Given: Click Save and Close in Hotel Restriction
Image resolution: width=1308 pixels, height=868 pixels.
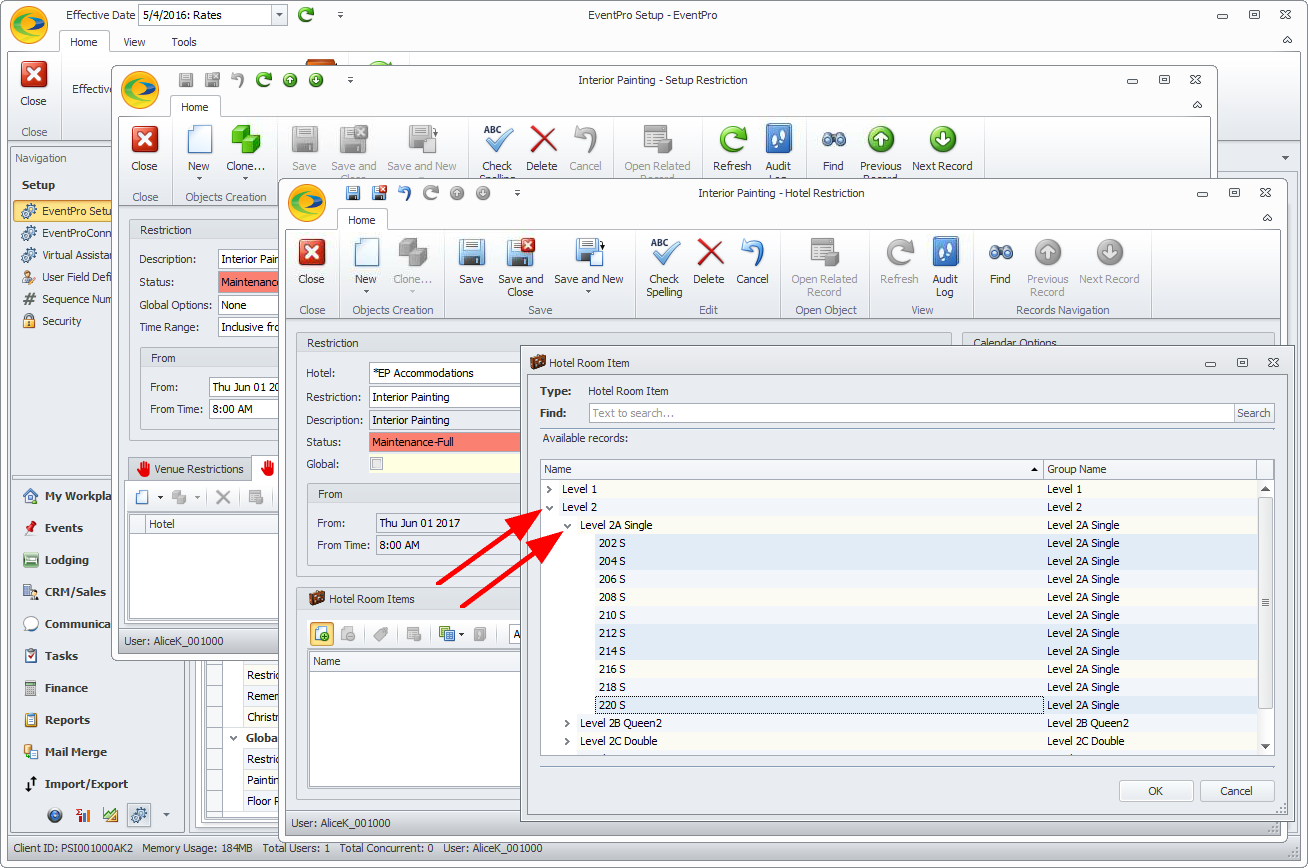Looking at the screenshot, I should coord(520,267).
